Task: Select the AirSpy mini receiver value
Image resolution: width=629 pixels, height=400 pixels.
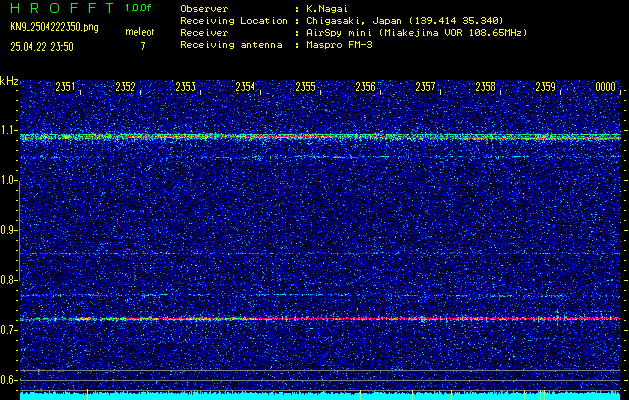Action: click(416, 33)
